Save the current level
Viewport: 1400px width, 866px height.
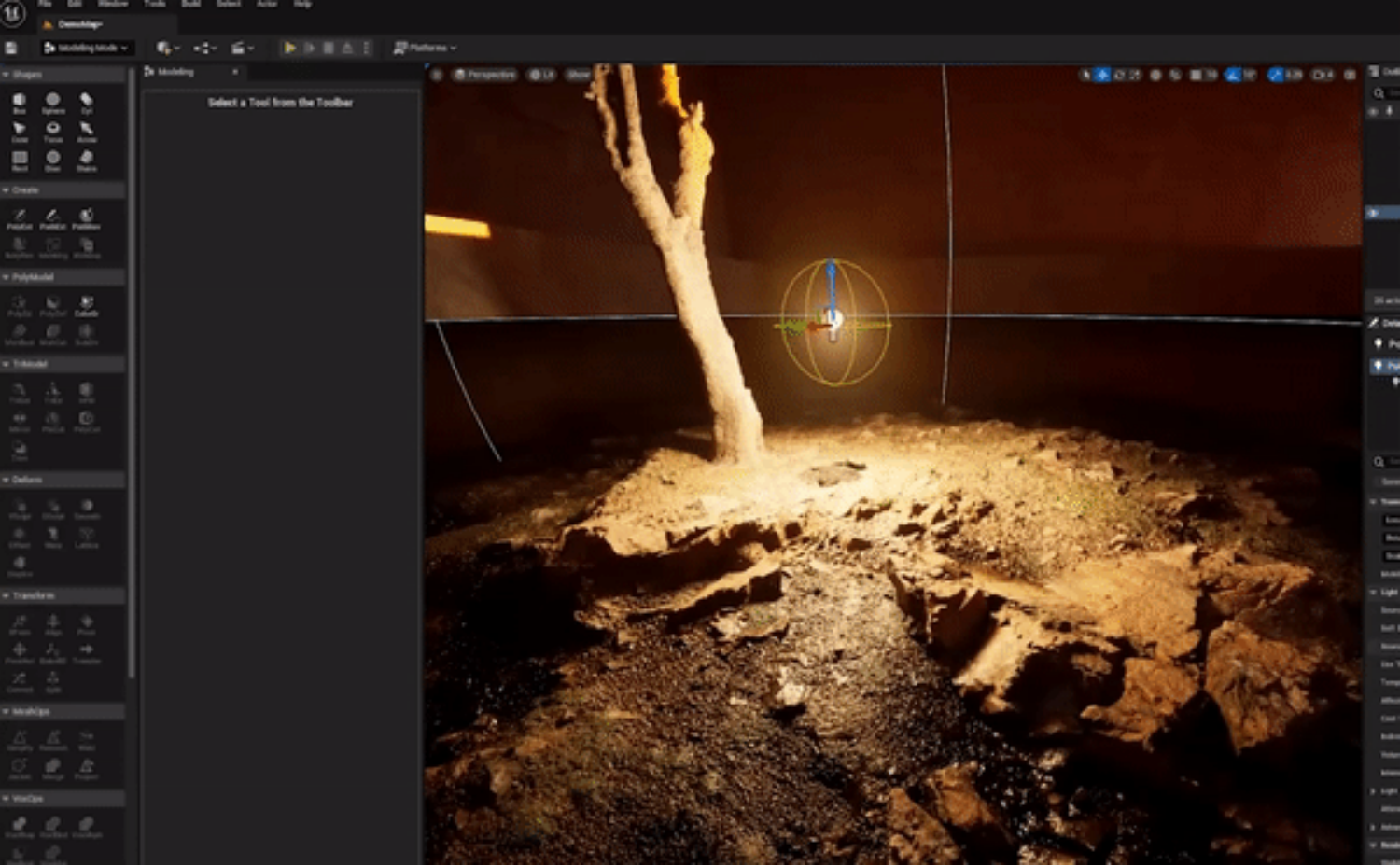[x=11, y=48]
